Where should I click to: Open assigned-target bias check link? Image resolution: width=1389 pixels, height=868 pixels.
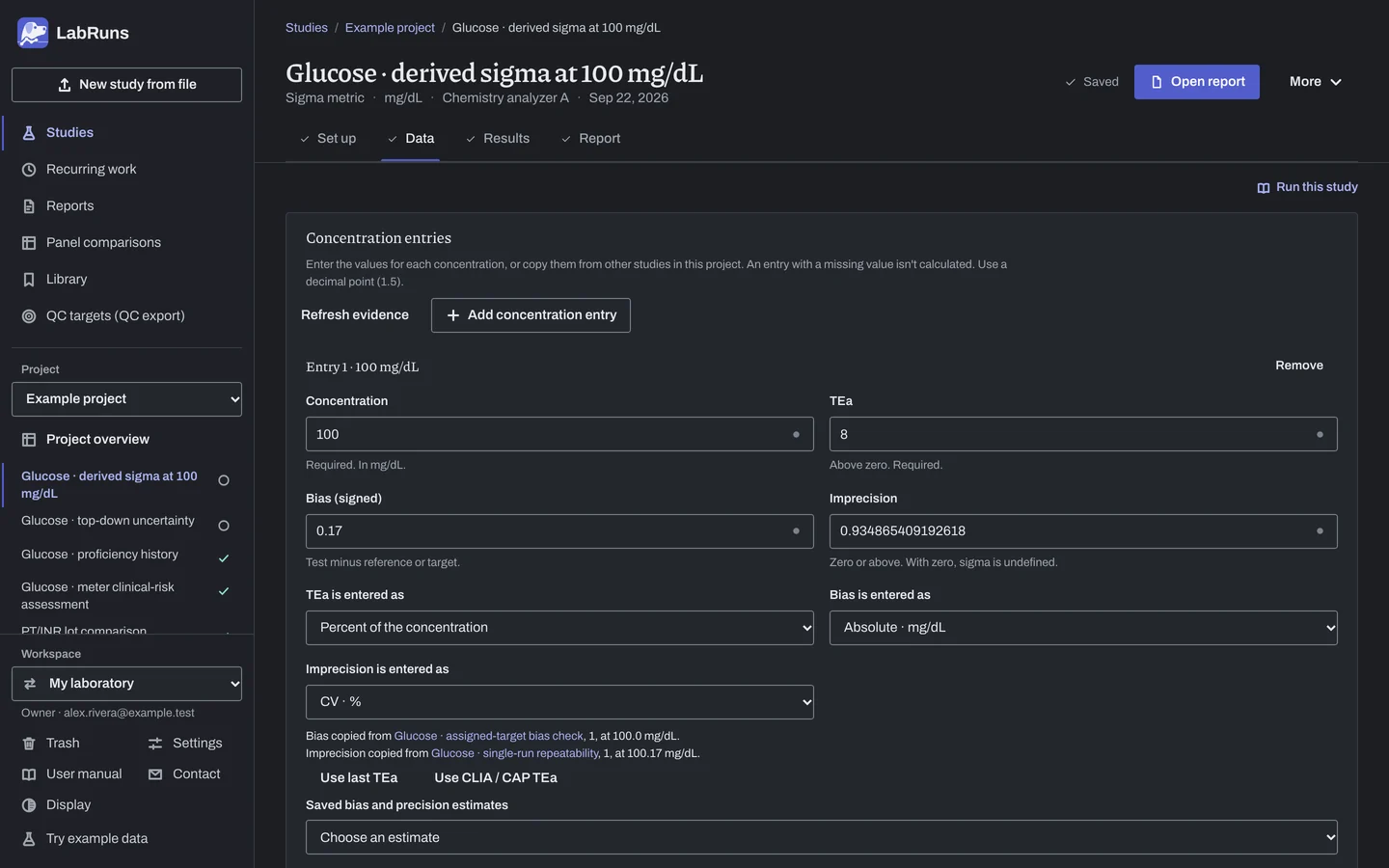pos(489,736)
